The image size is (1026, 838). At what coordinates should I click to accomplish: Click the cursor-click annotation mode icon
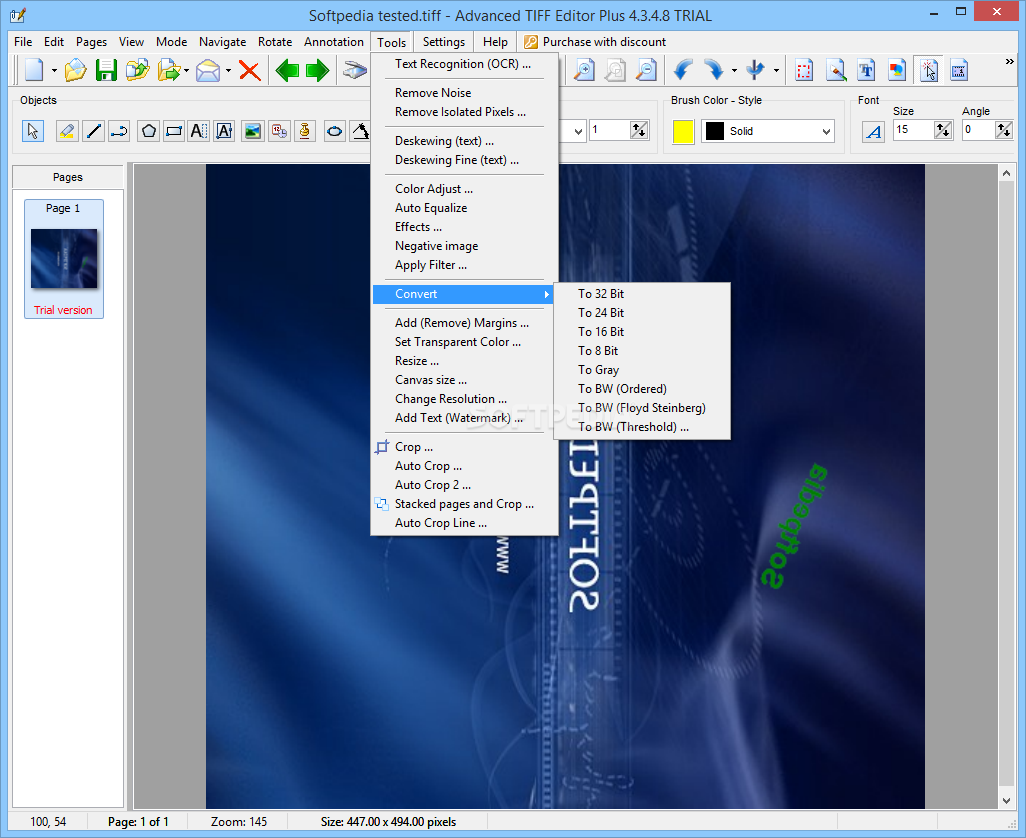click(x=929, y=69)
